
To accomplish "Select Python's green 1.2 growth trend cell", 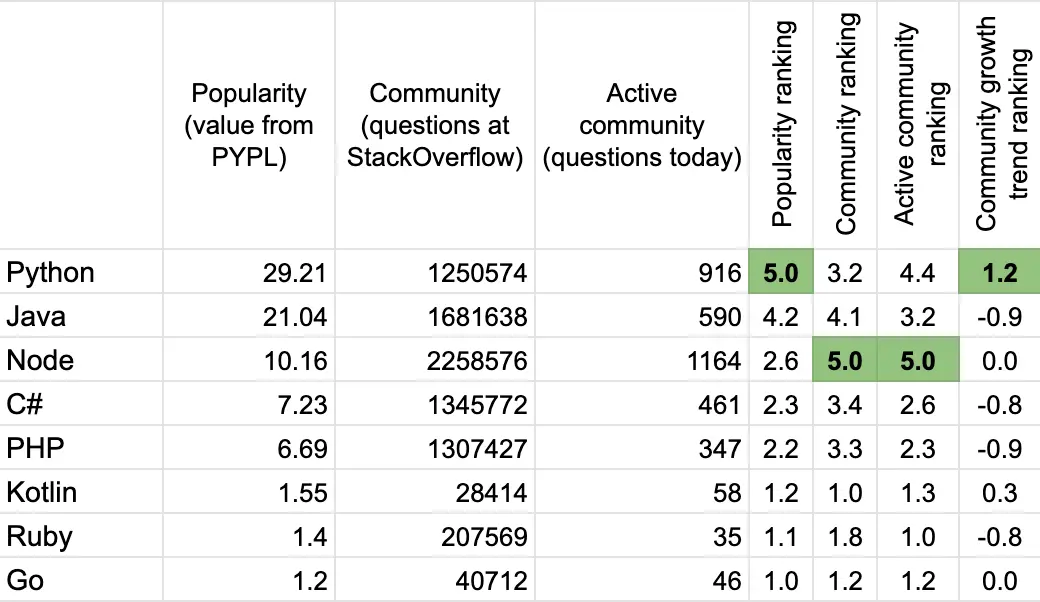I will click(x=1000, y=272).
